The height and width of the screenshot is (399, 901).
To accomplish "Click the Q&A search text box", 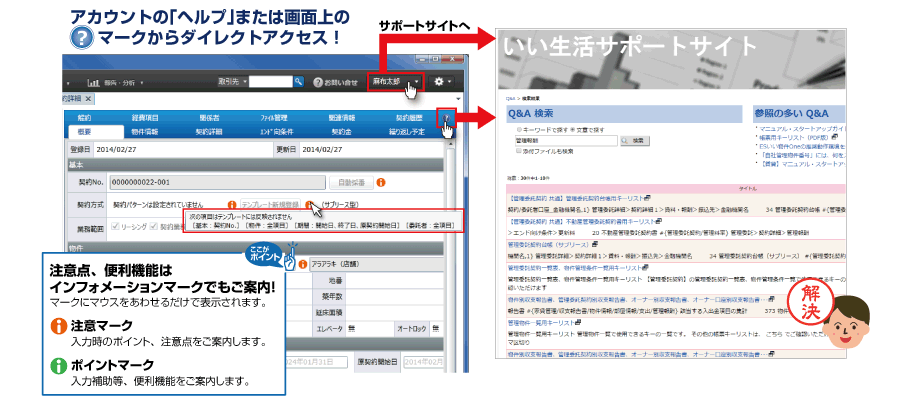I will [567, 140].
